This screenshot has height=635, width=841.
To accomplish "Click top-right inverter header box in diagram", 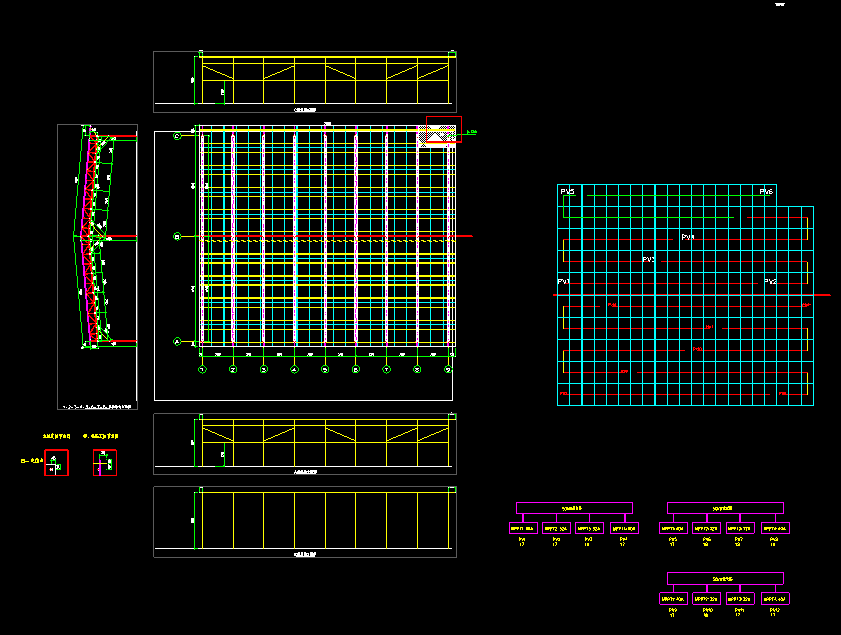I will (x=725, y=508).
